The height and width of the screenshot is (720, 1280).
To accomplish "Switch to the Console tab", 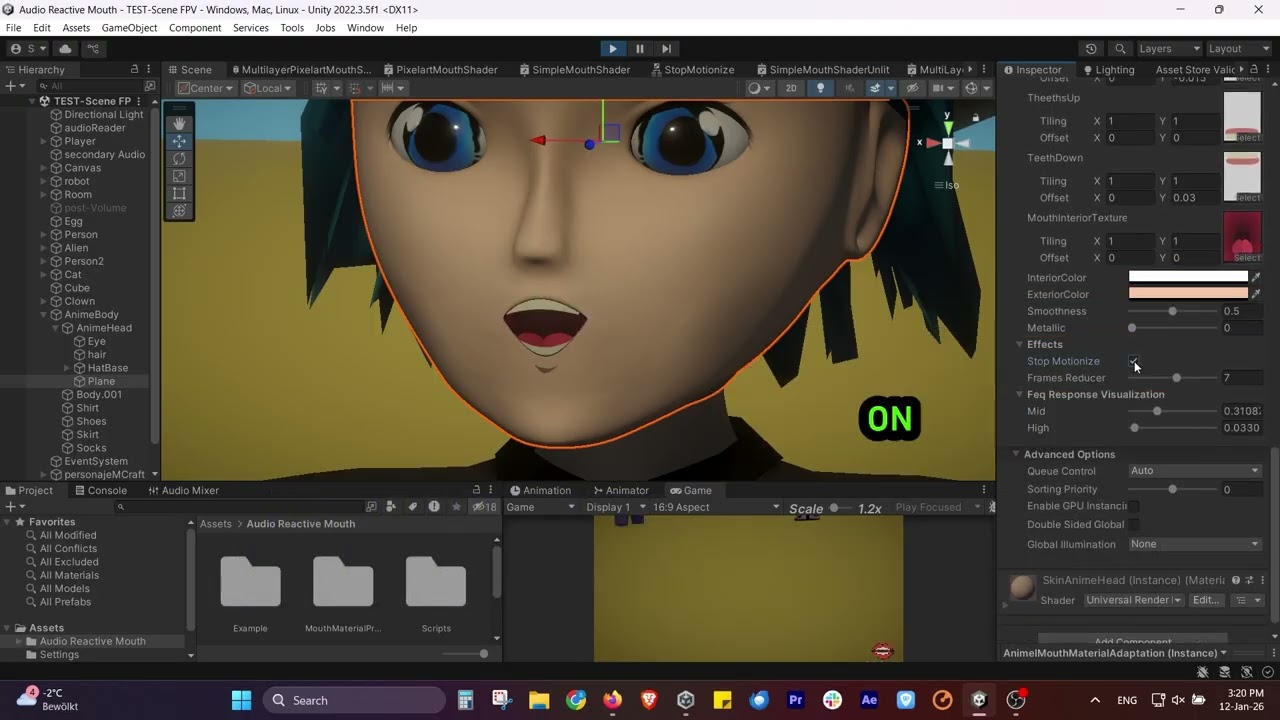I will click(100, 490).
